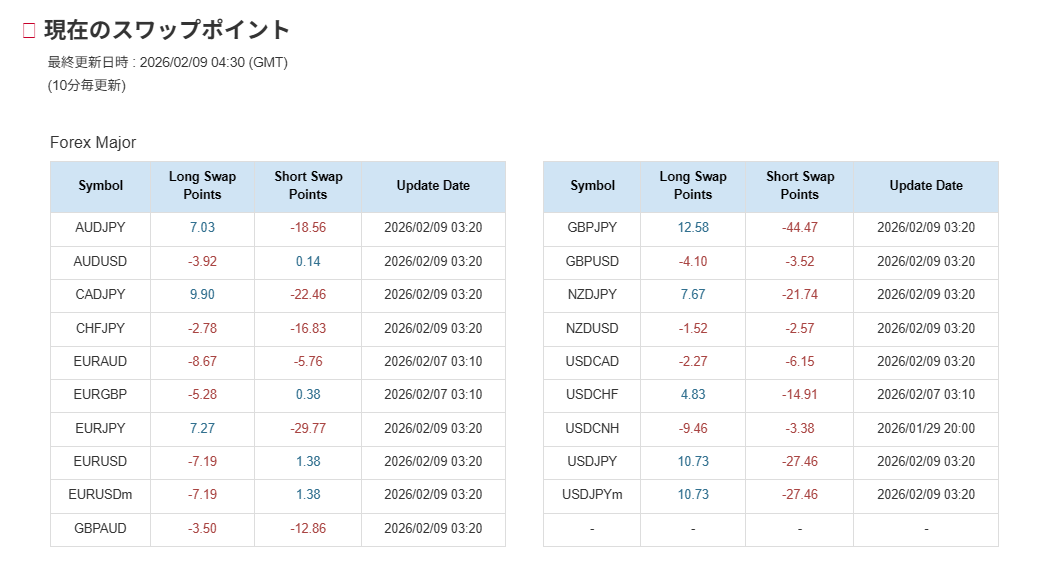1039x565 pixels.
Task: Click the Symbol header in the left table
Action: point(100,186)
